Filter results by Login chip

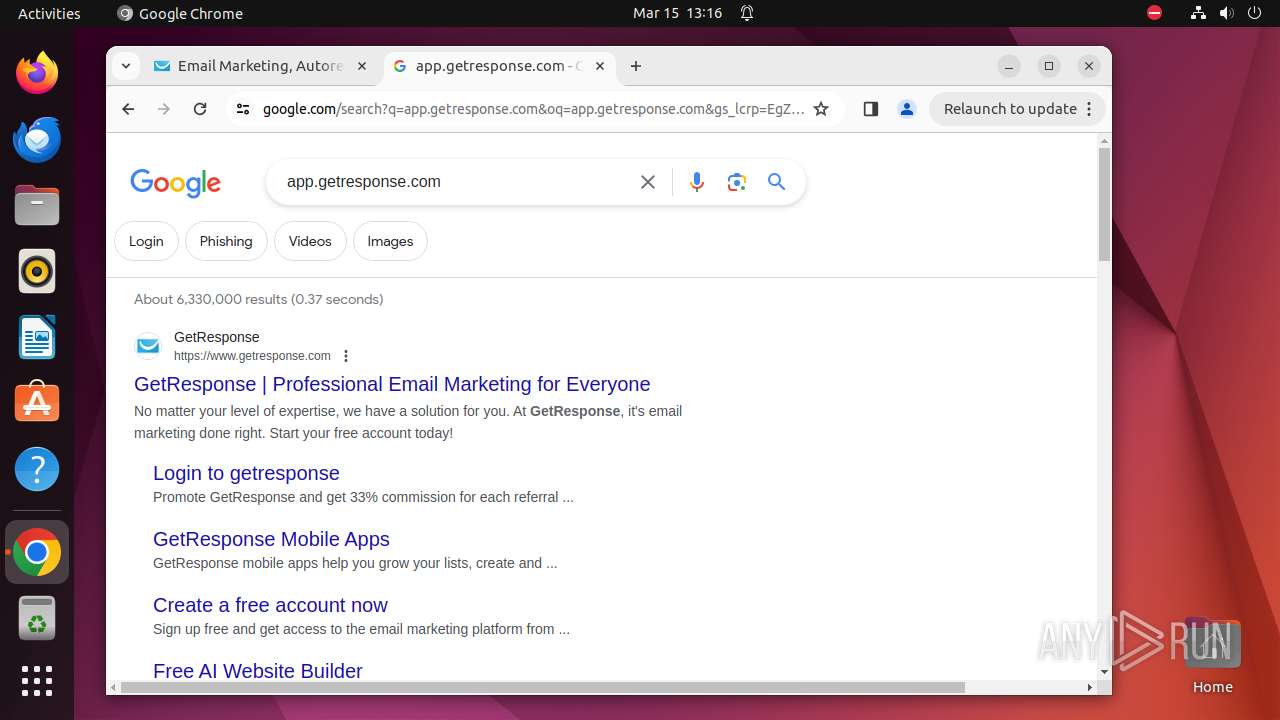[x=146, y=241]
